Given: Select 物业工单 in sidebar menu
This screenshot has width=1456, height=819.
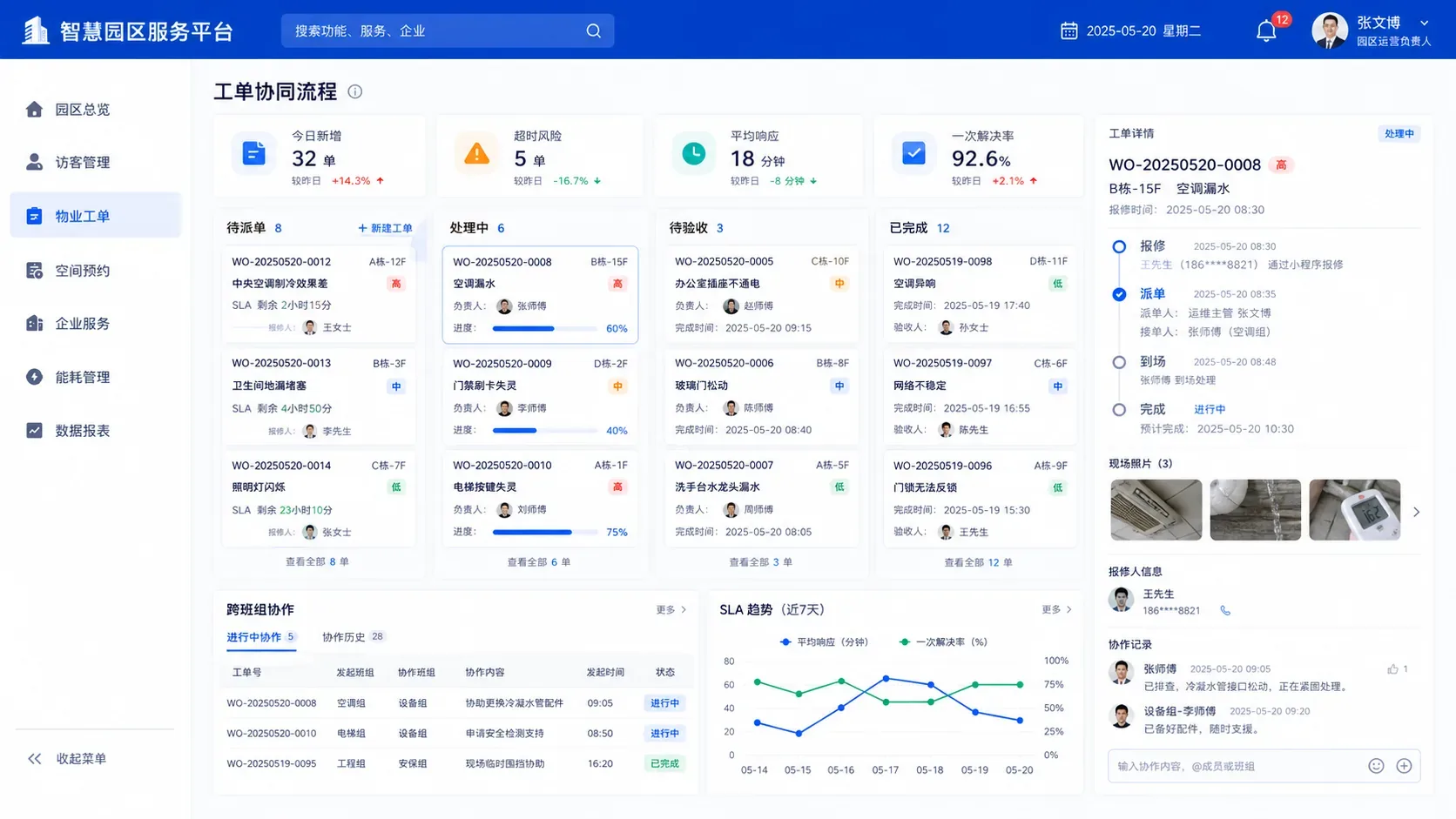Looking at the screenshot, I should coord(96,216).
